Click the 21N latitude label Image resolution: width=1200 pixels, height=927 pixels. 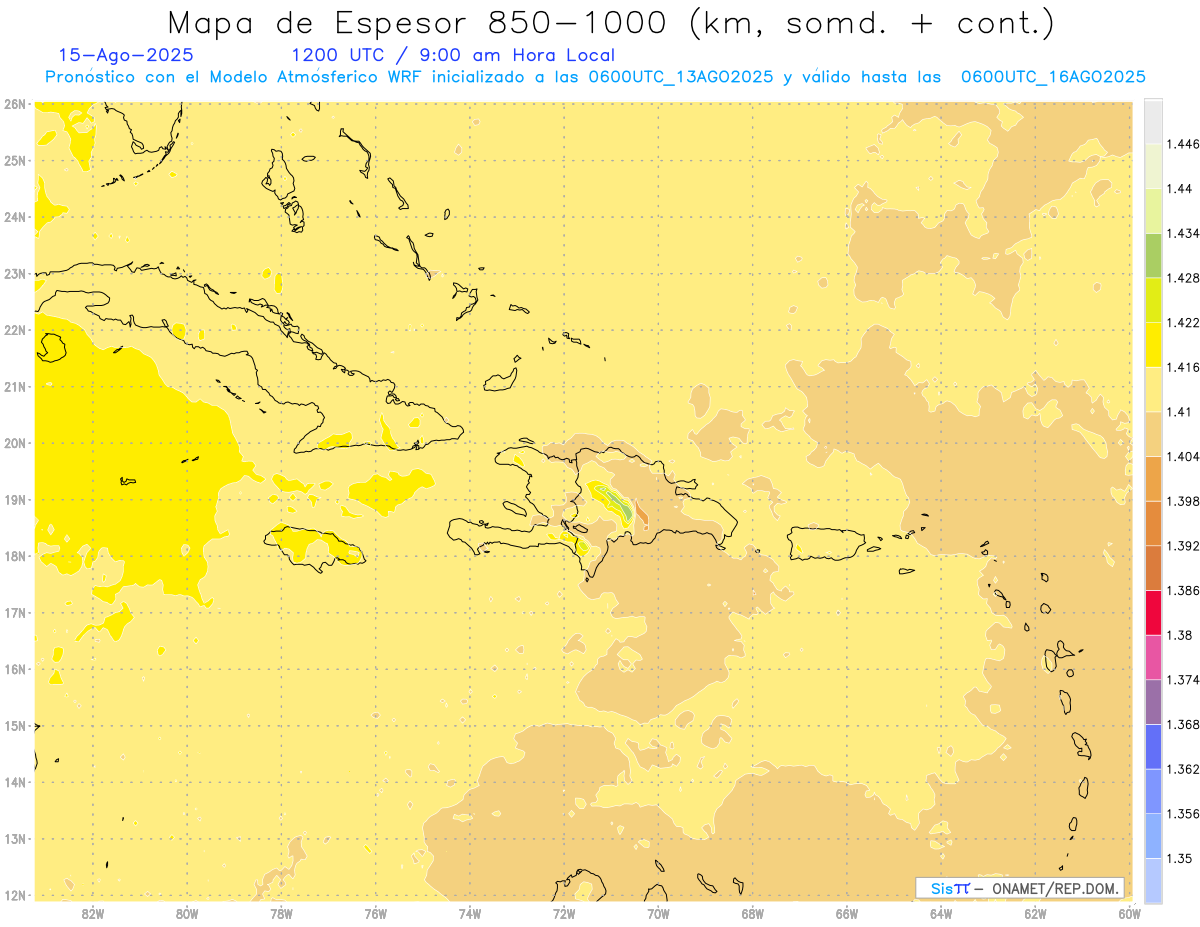[x=14, y=386]
